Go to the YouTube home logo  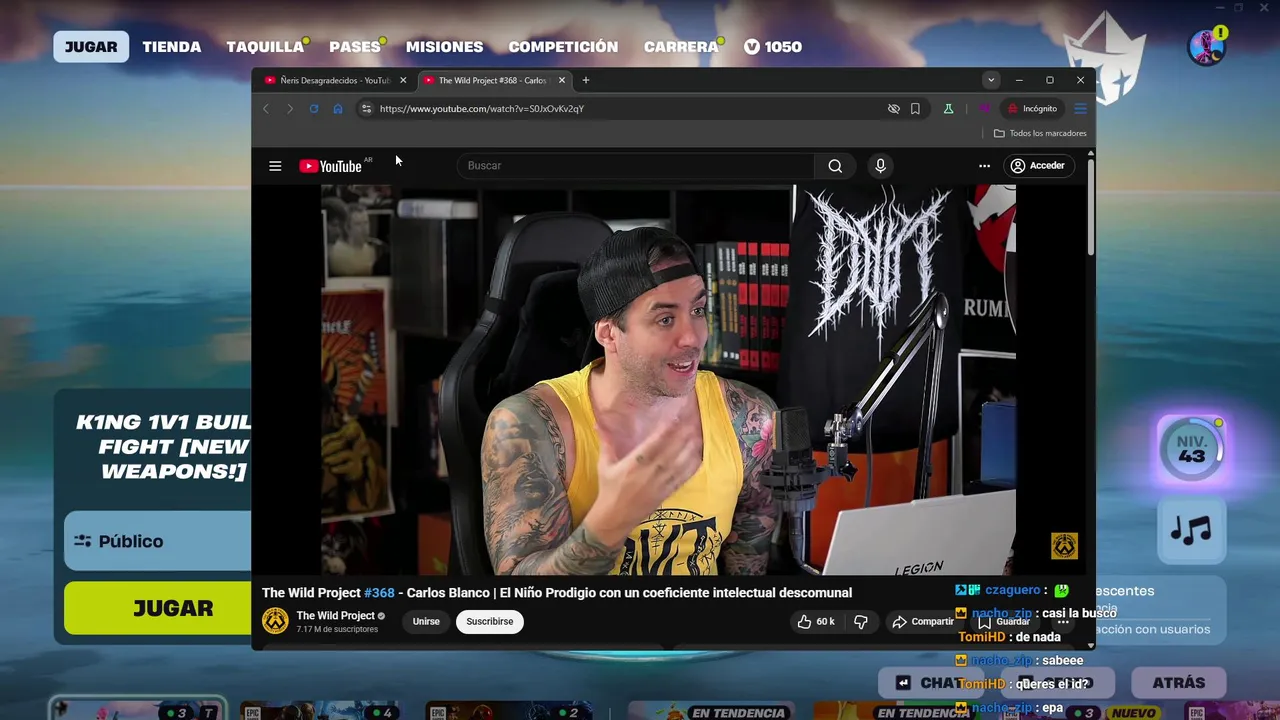click(x=331, y=166)
